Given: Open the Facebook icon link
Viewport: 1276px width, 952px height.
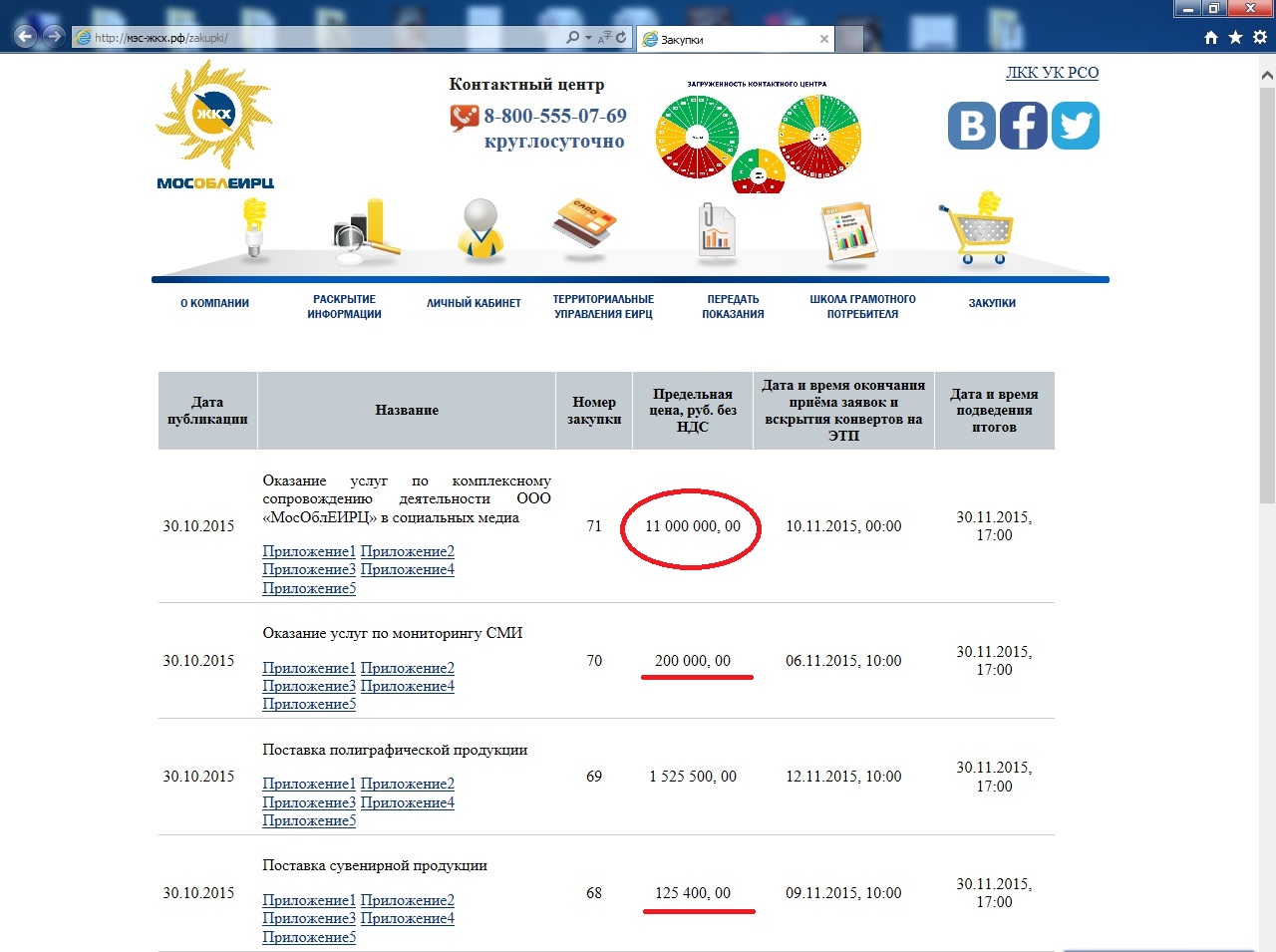Looking at the screenshot, I should coord(1023,126).
